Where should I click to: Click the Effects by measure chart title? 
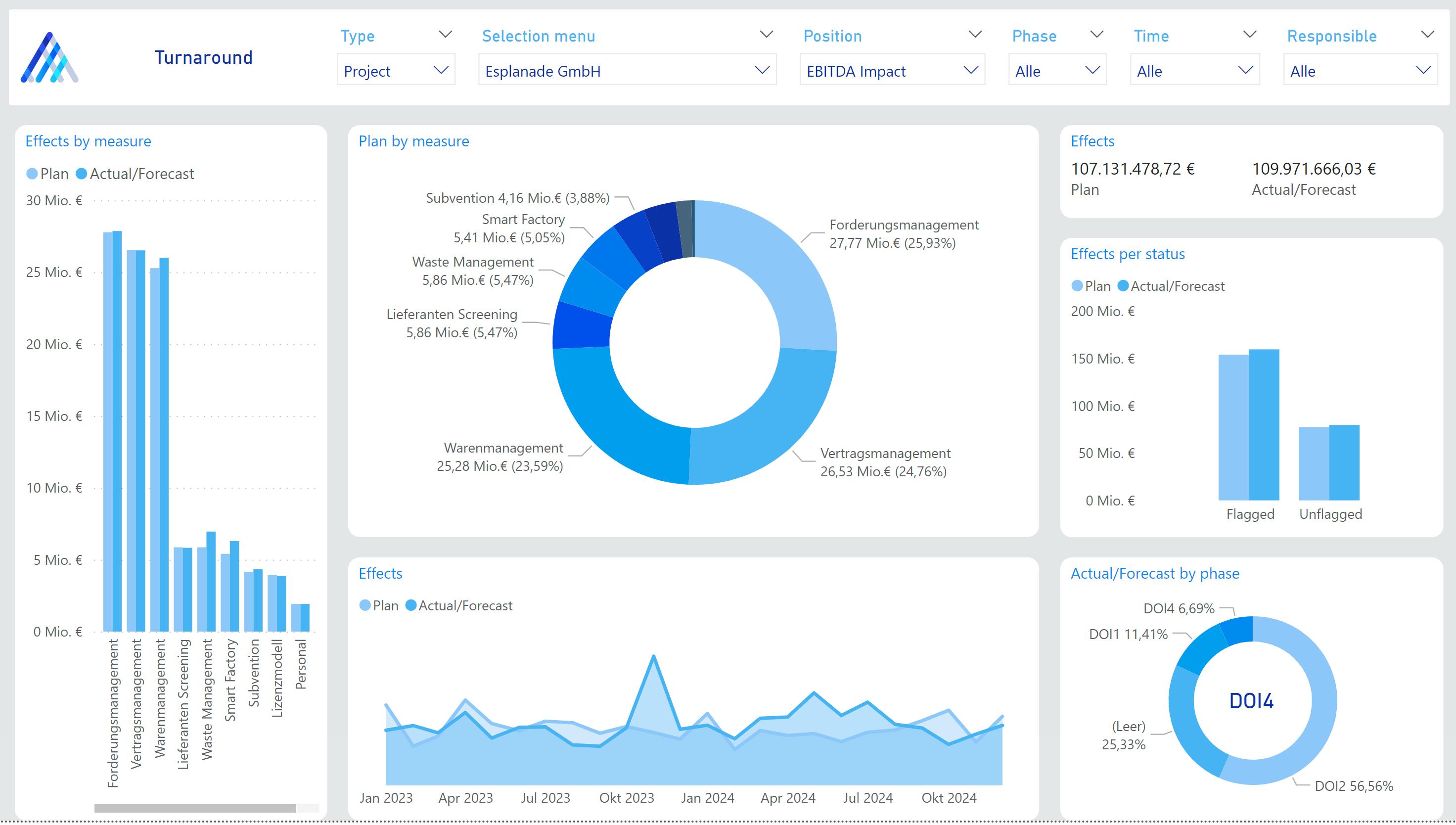tap(87, 141)
